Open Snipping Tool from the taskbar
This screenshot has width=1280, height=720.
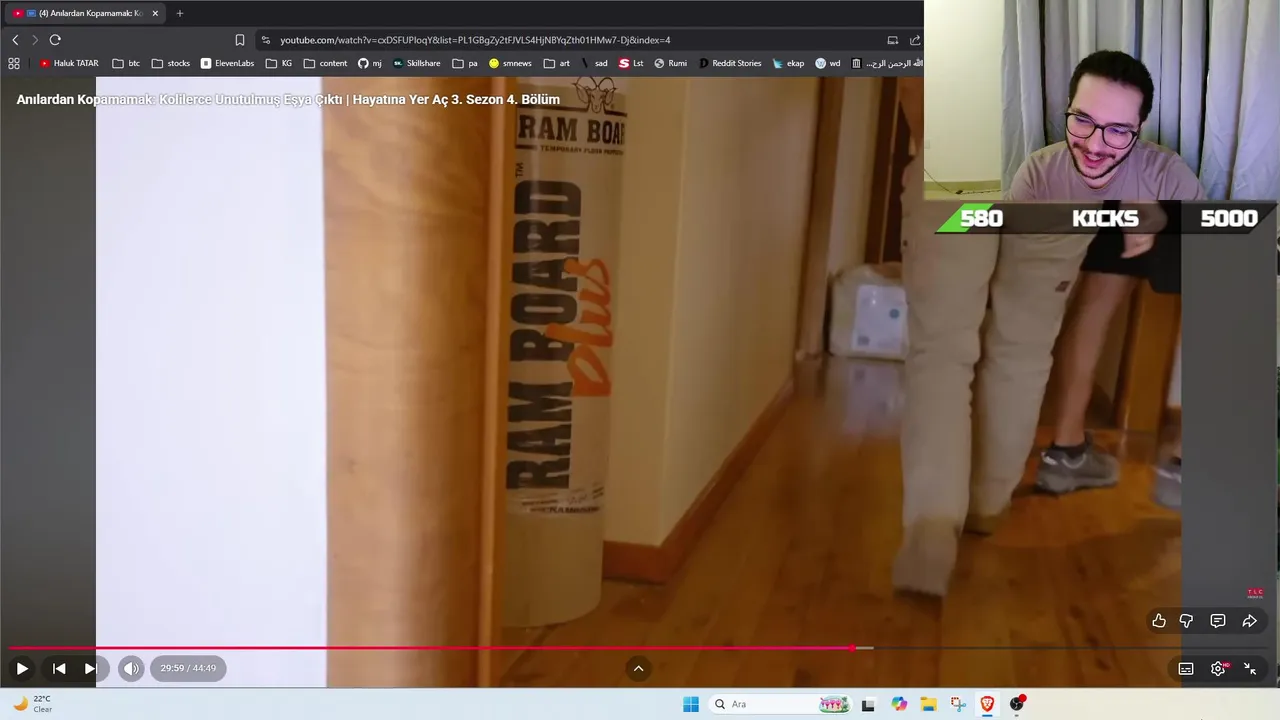pyautogui.click(x=958, y=704)
